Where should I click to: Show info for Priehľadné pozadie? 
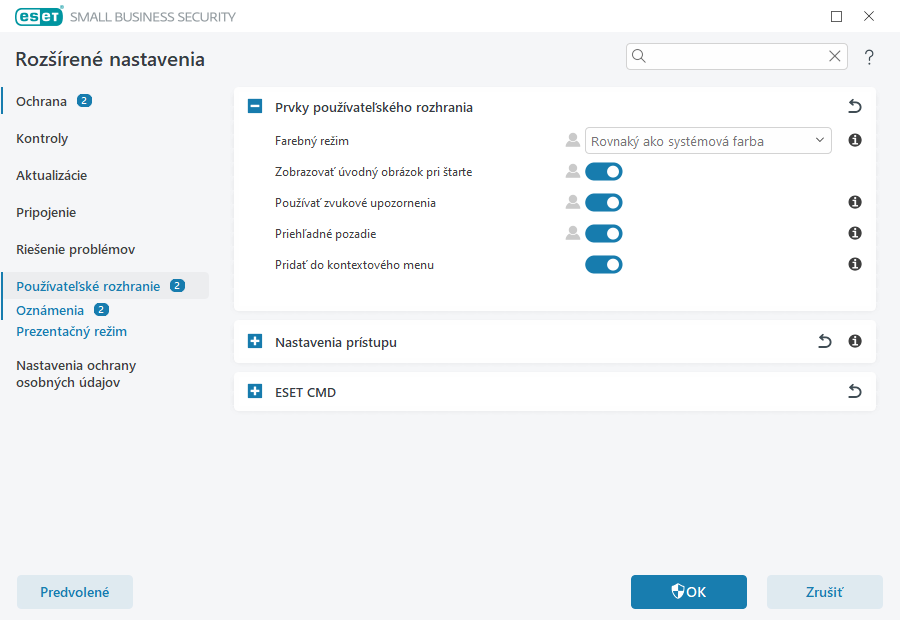coord(855,234)
